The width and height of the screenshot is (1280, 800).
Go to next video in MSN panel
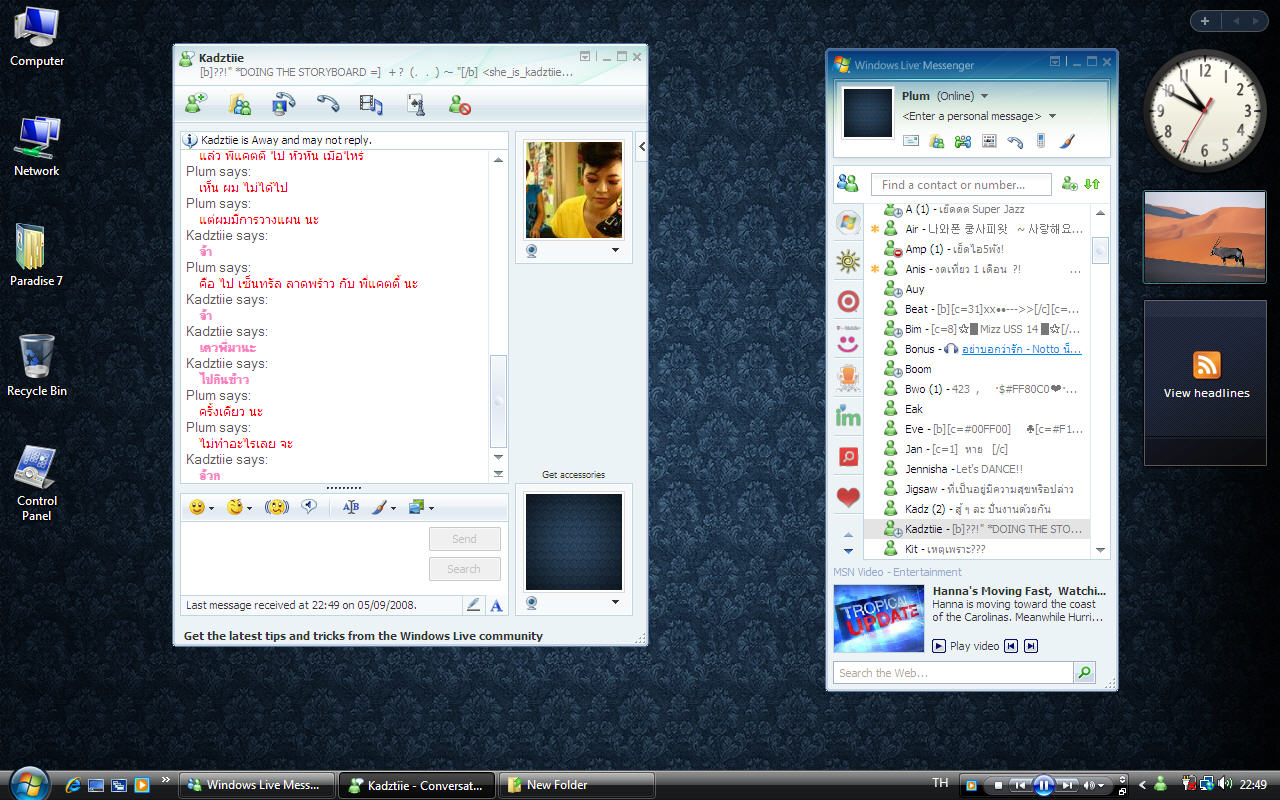click(1031, 646)
